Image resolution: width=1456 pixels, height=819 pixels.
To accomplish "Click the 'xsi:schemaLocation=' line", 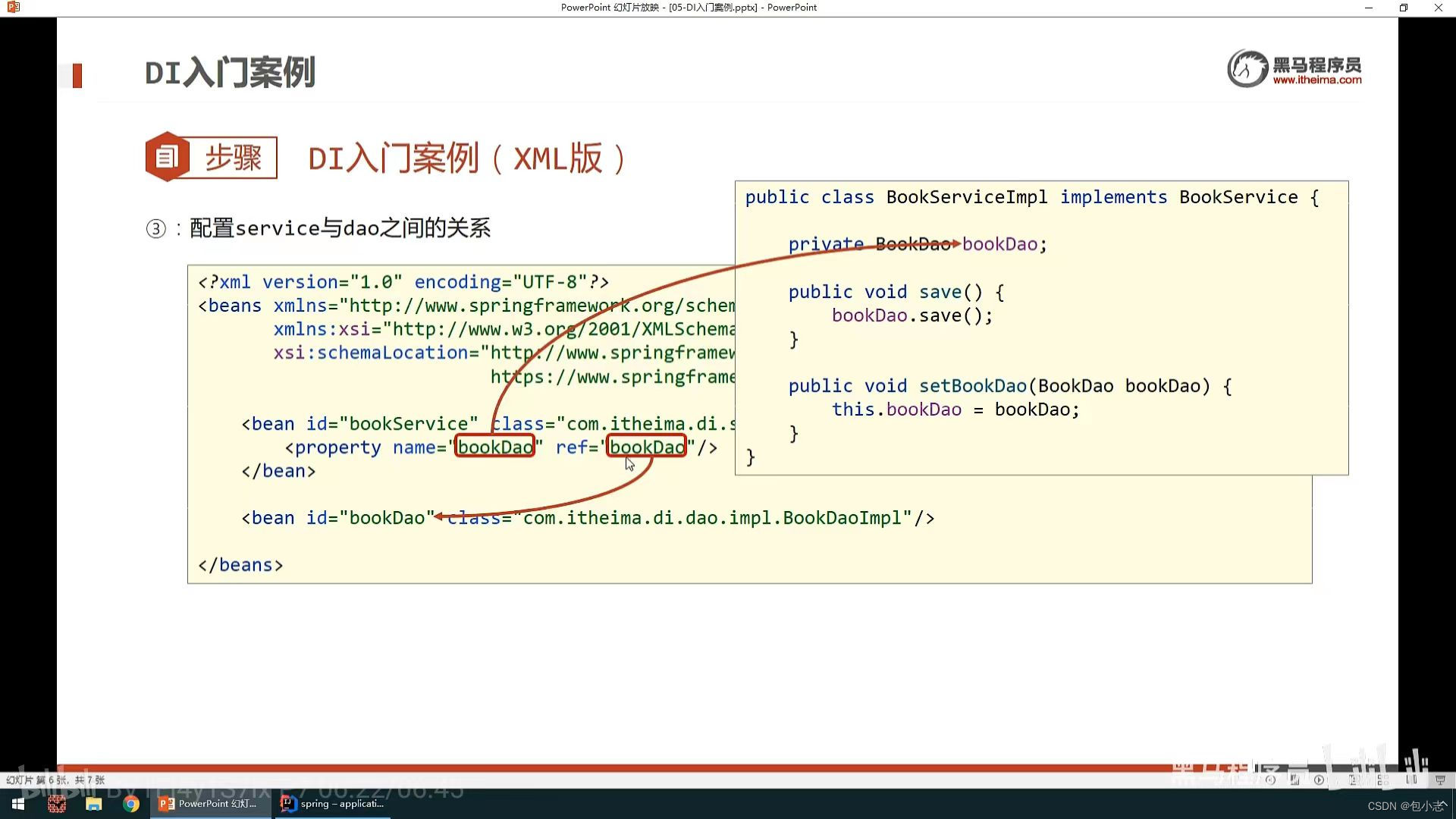I will pos(504,353).
